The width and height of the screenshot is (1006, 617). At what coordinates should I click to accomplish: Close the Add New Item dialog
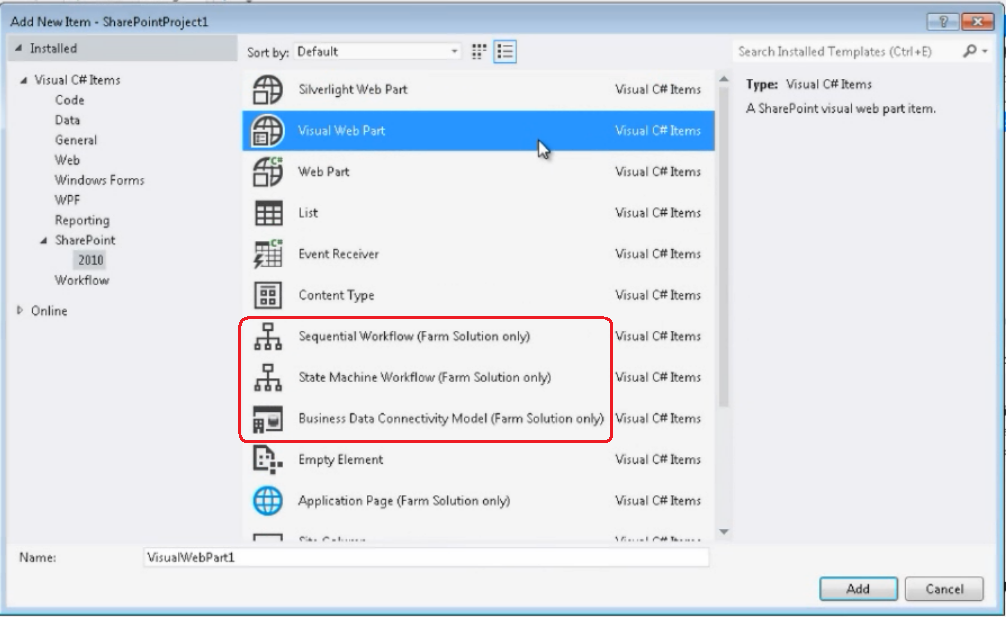[x=978, y=22]
